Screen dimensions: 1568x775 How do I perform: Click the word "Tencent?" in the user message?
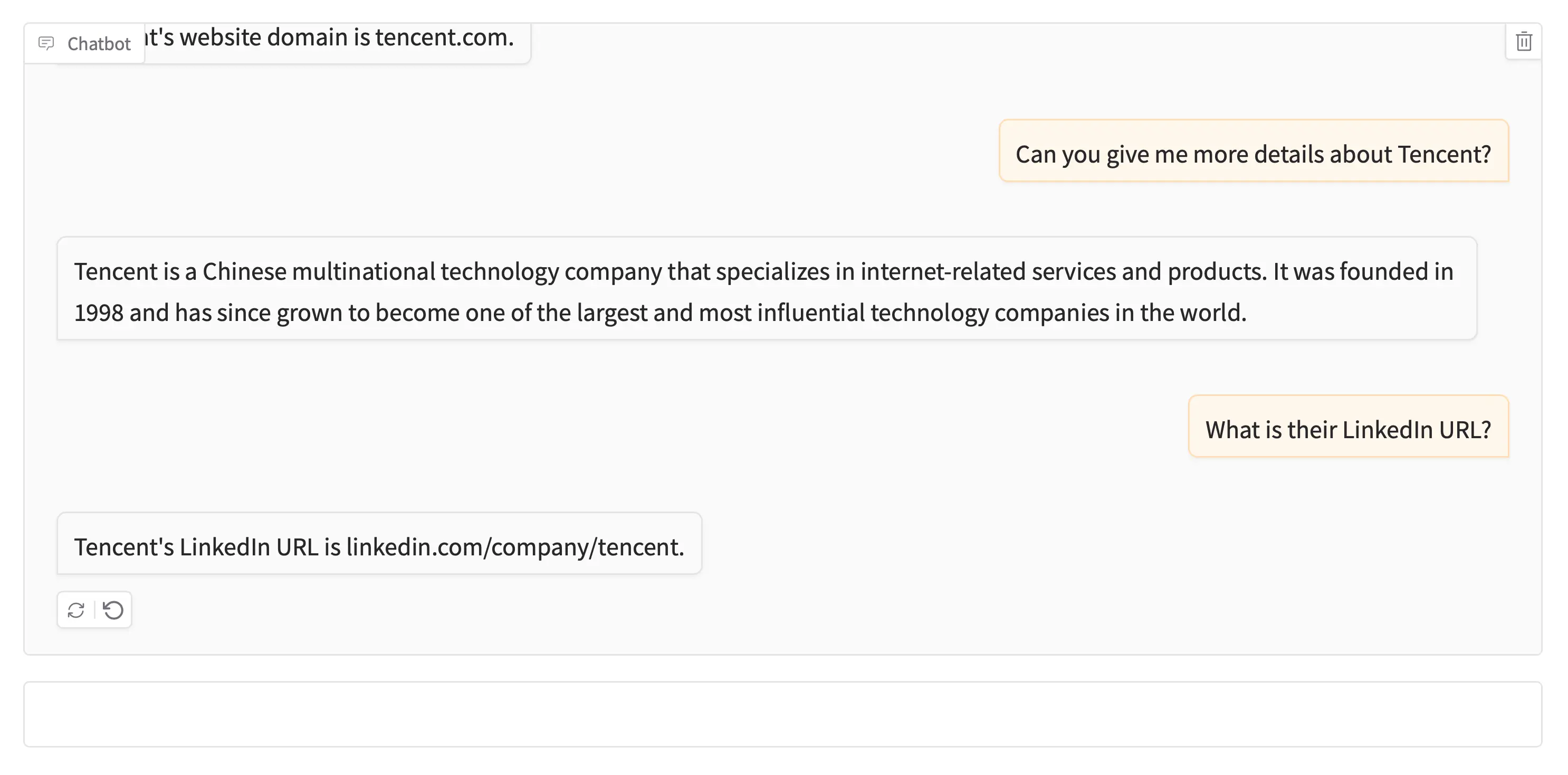tap(1444, 155)
